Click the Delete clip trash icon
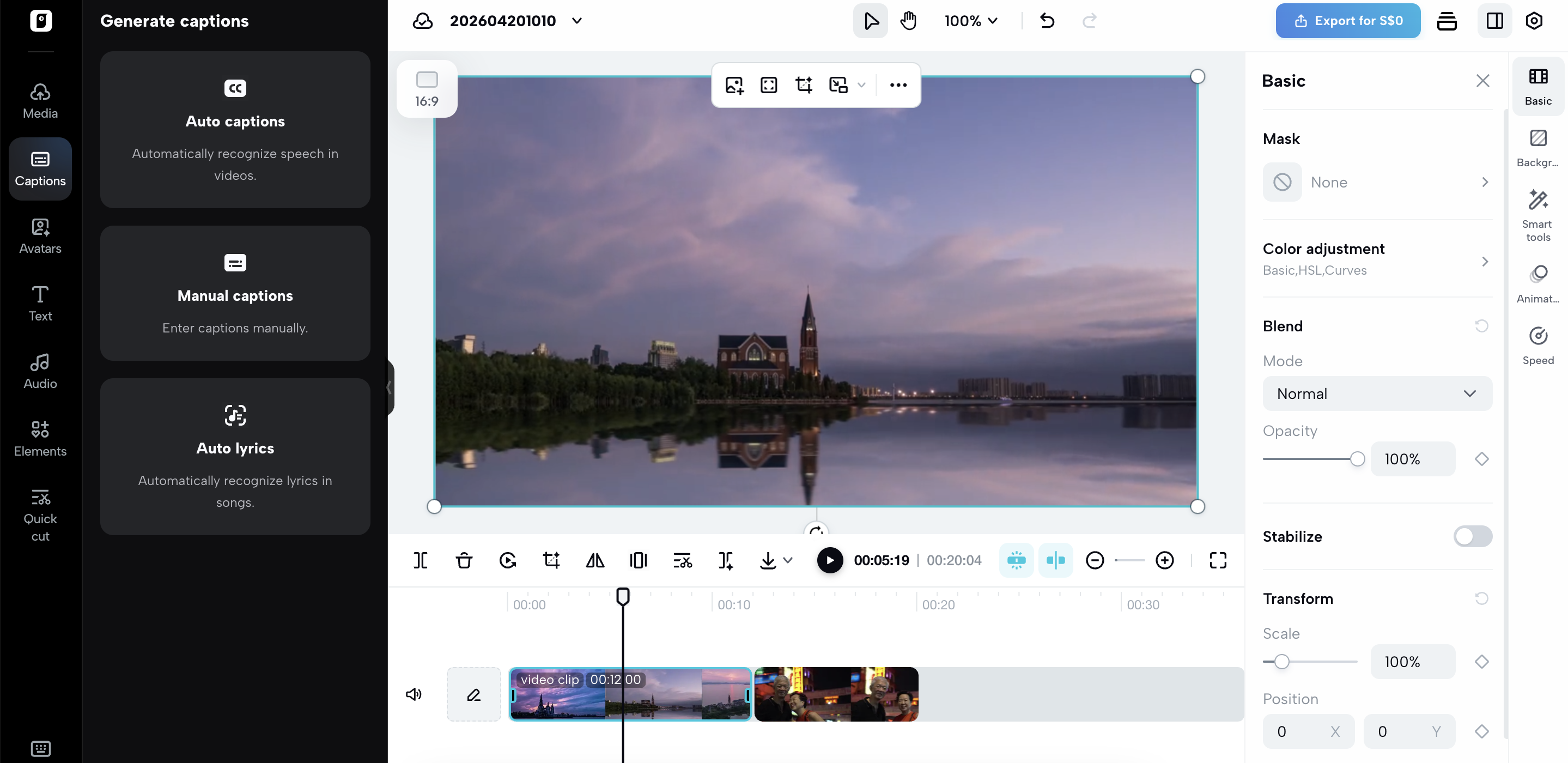The height and width of the screenshot is (763, 1568). click(x=463, y=560)
